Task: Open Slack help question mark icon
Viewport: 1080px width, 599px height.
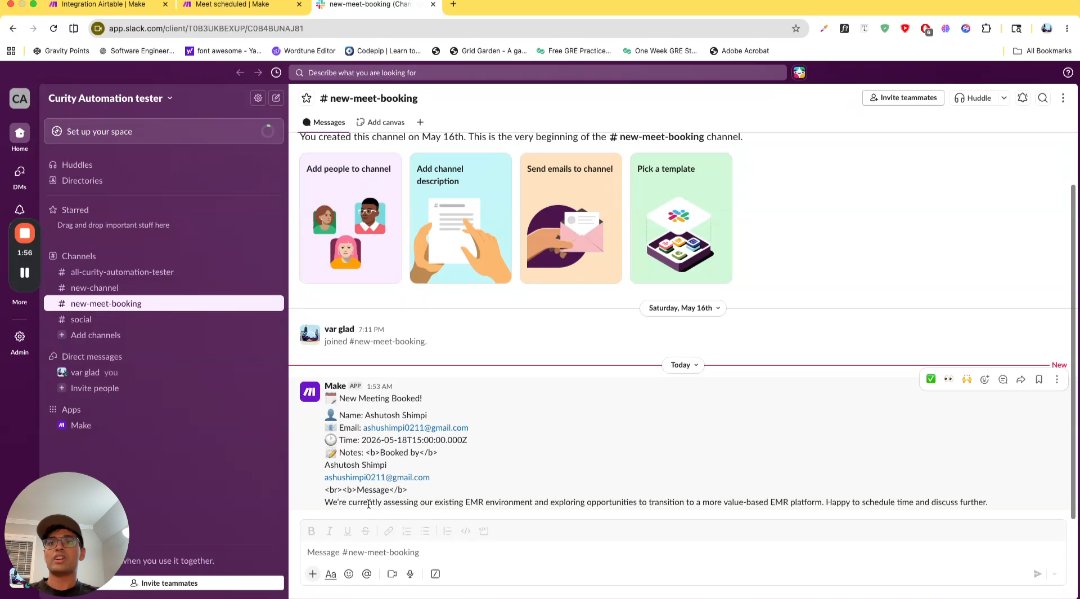Action: (1068, 72)
